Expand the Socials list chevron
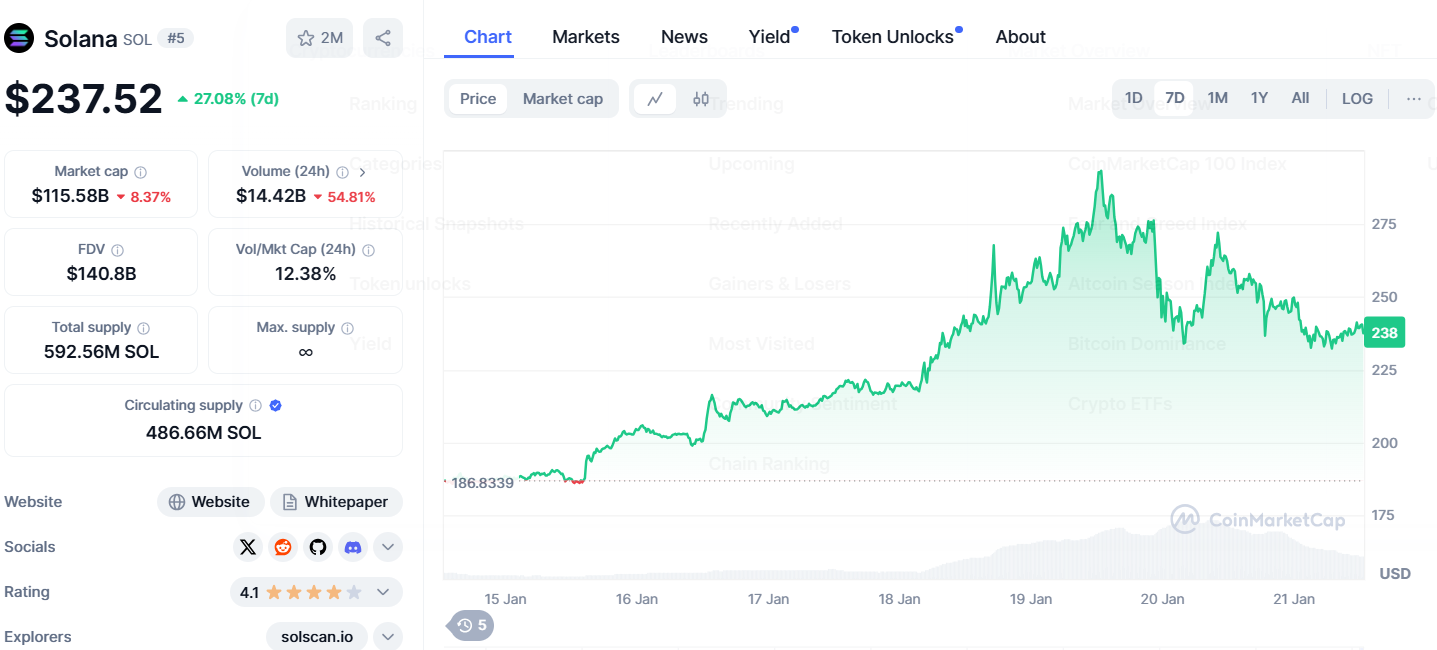The height and width of the screenshot is (650, 1437). (388, 547)
